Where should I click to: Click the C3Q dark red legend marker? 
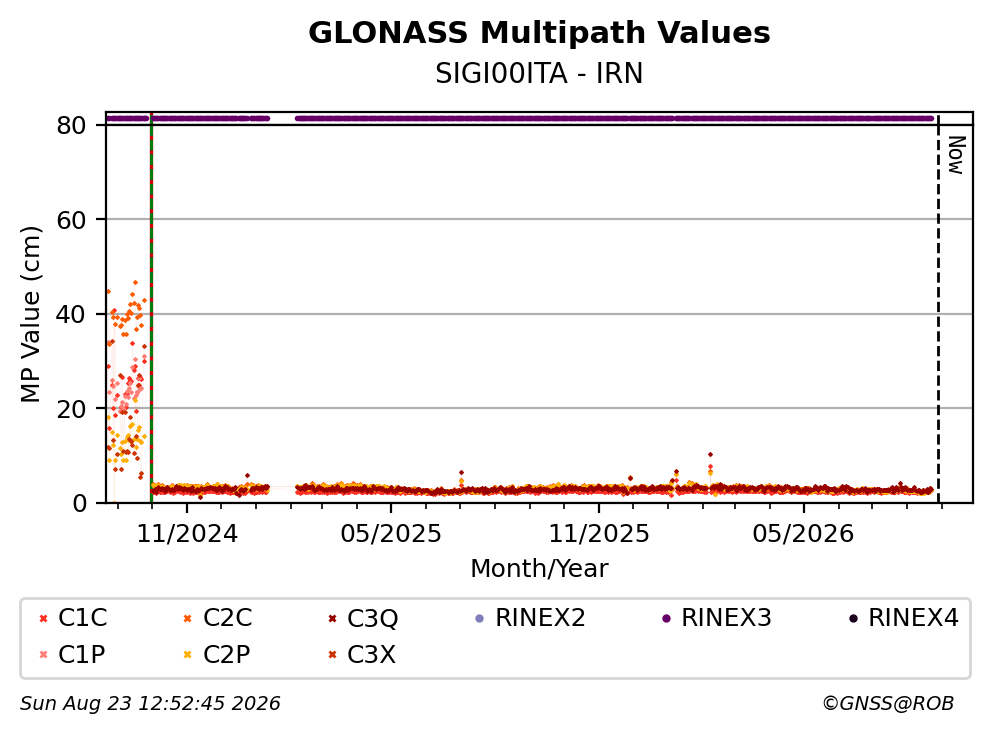[x=332, y=618]
